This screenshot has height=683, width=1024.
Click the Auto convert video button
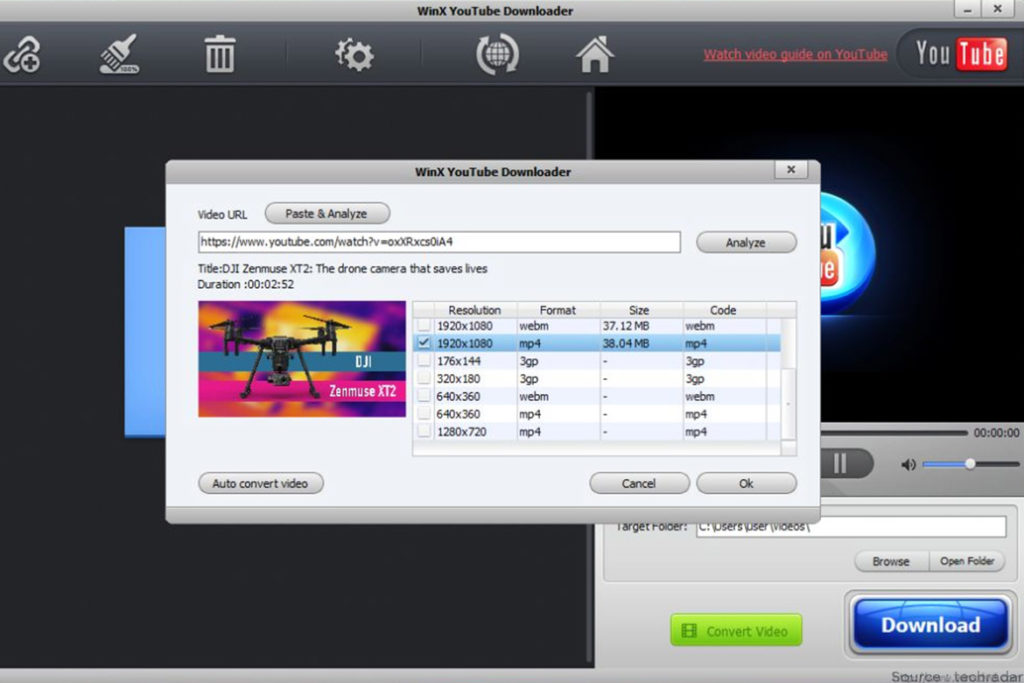point(260,483)
